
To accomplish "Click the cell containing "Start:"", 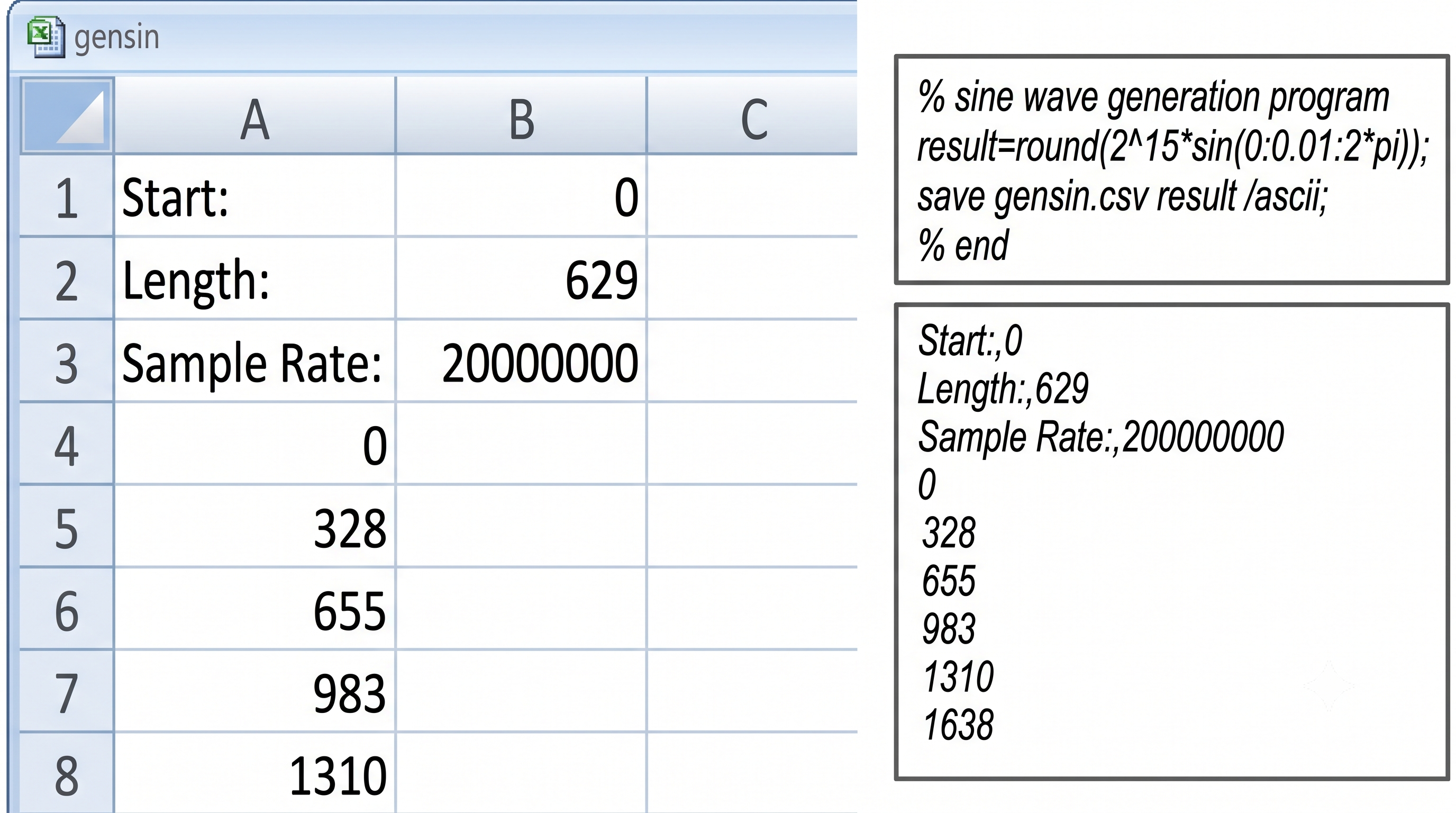I will [255, 196].
